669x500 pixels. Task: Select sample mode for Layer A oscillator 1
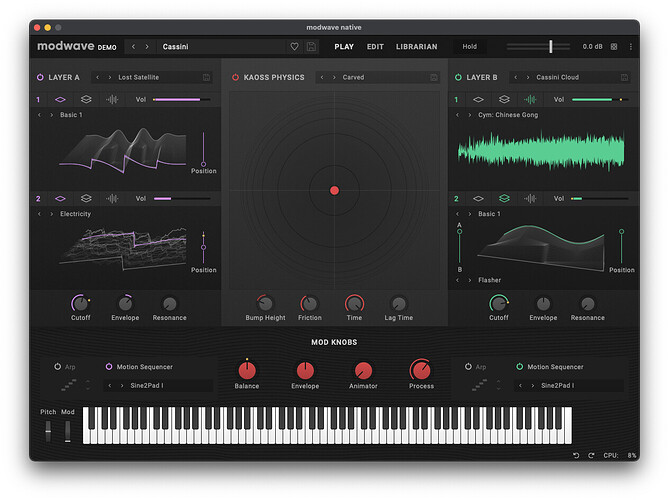pos(112,99)
